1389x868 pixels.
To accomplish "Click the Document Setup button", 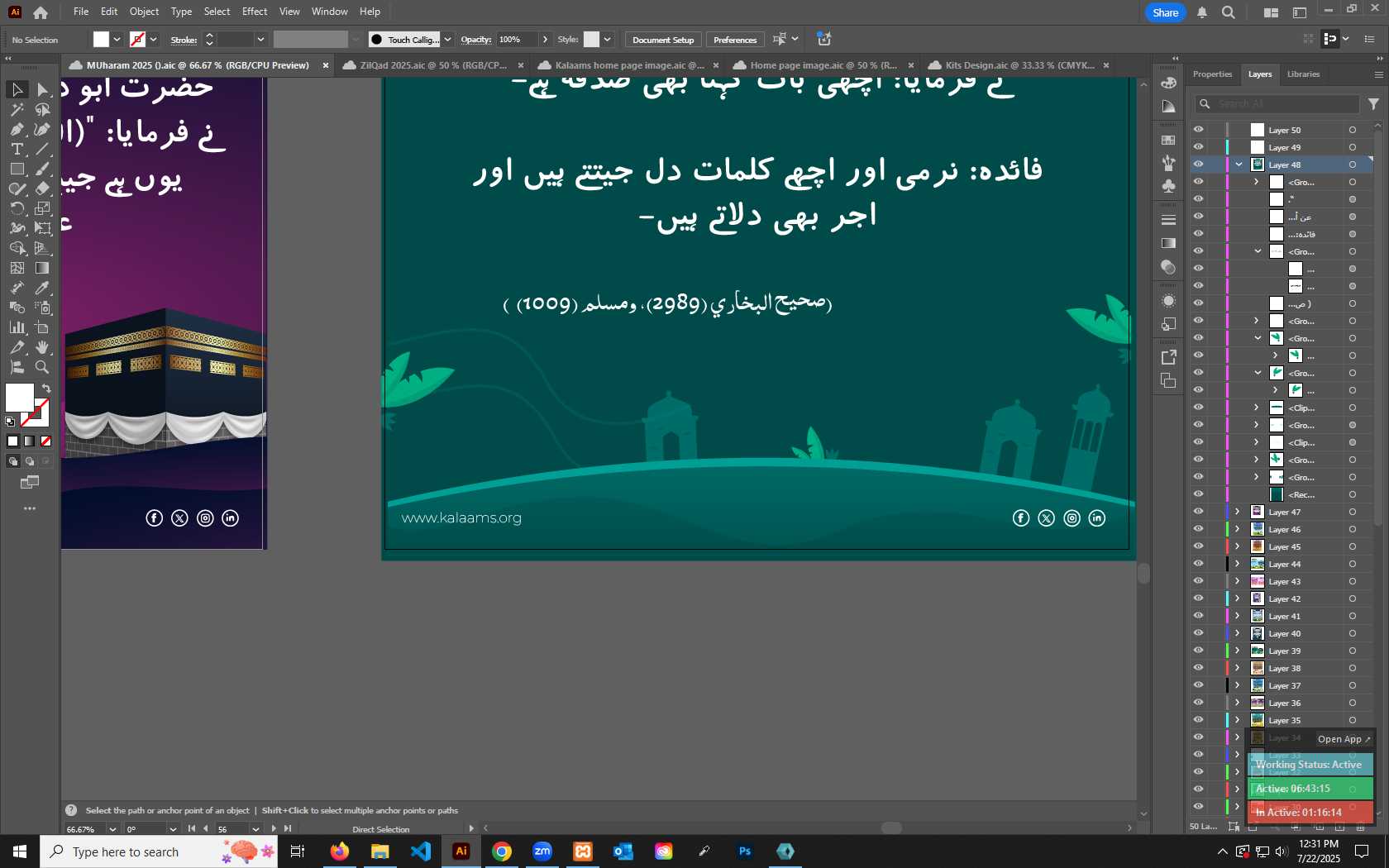I will tap(663, 40).
